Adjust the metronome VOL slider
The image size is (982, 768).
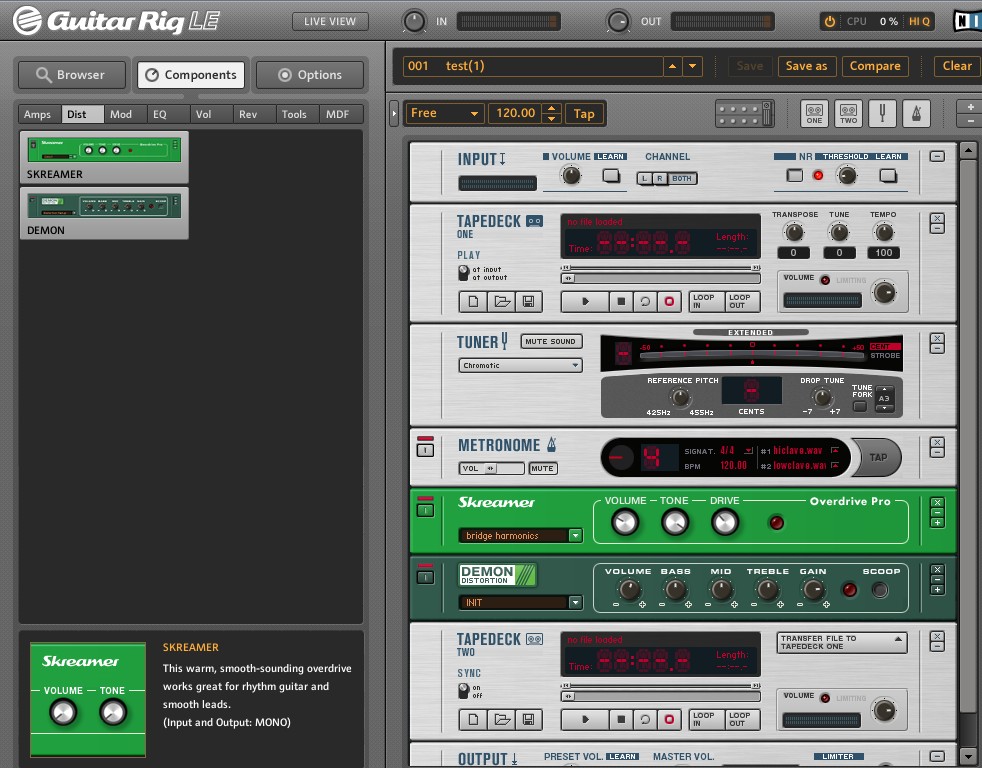click(x=492, y=469)
